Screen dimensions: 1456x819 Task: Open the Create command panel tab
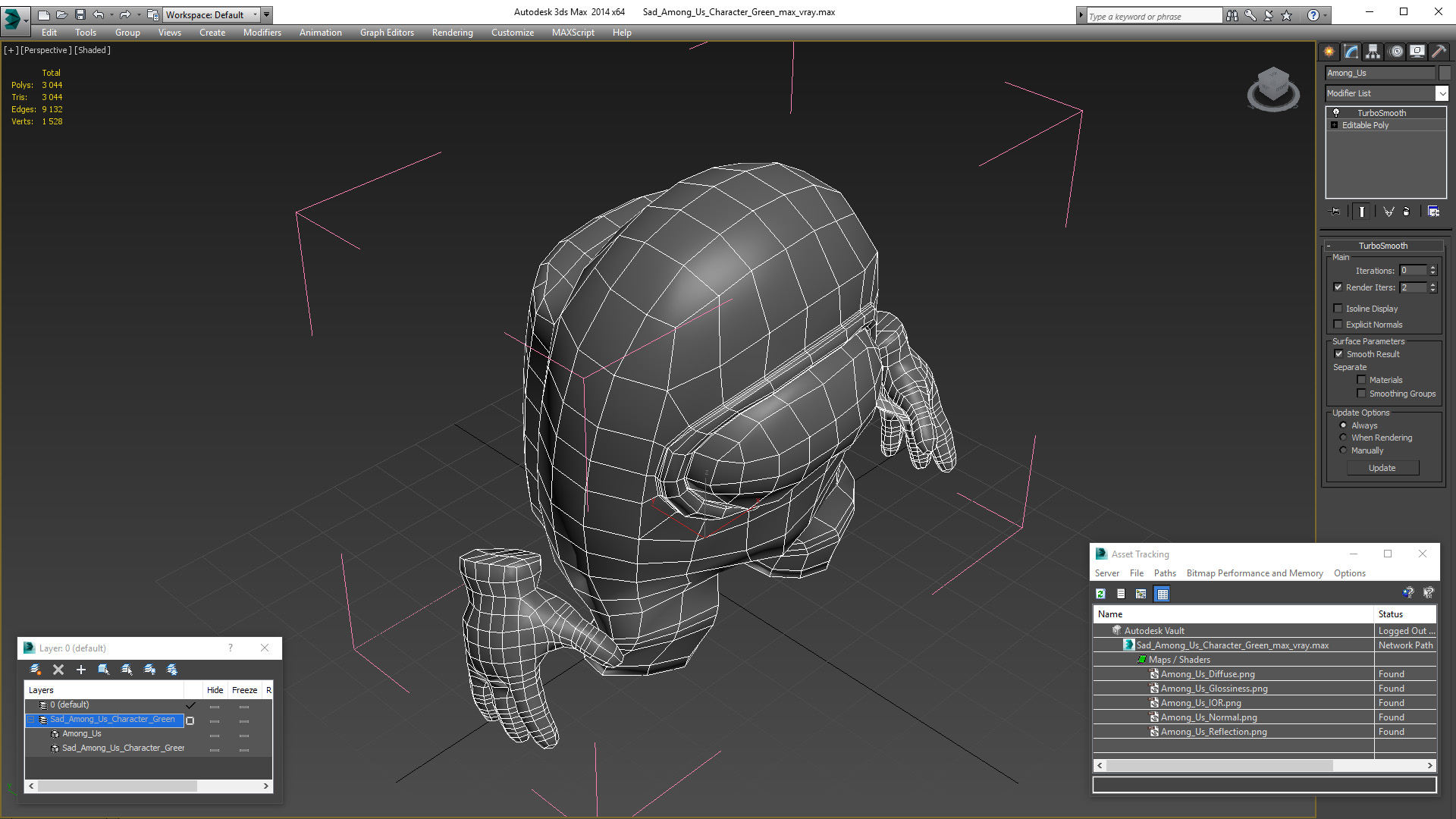pos(1329,52)
